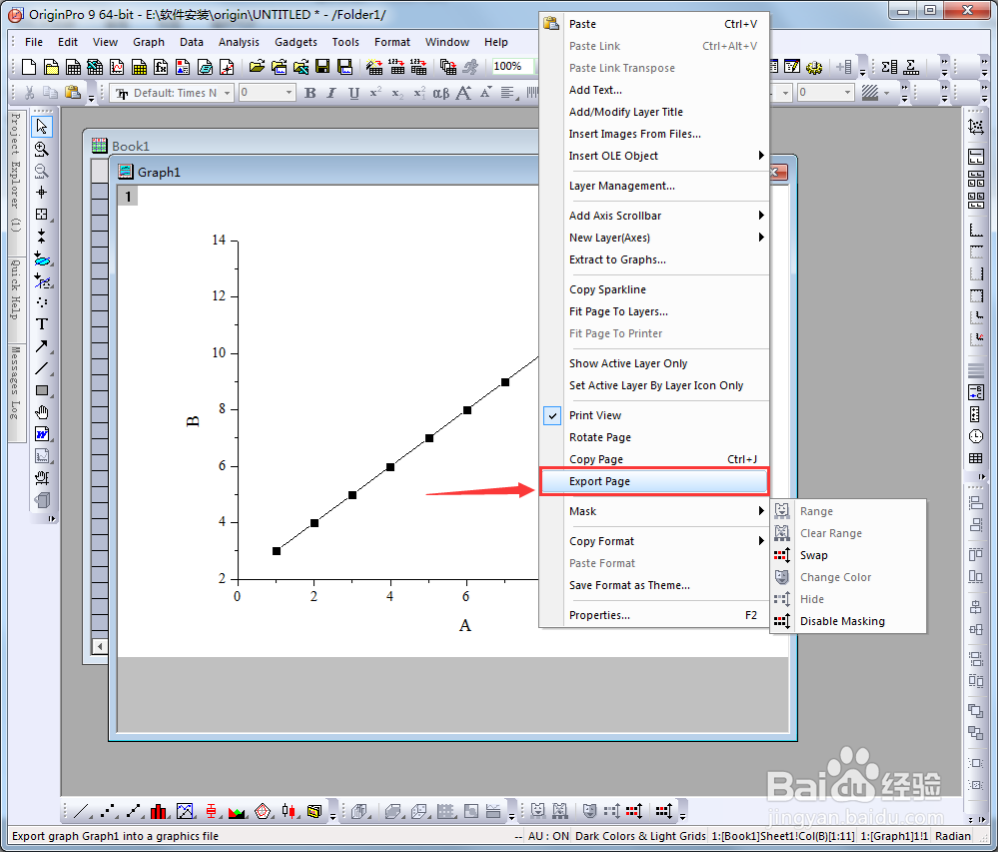Expand the Copy Format submenu
Viewport: 998px width, 852px height.
[654, 541]
